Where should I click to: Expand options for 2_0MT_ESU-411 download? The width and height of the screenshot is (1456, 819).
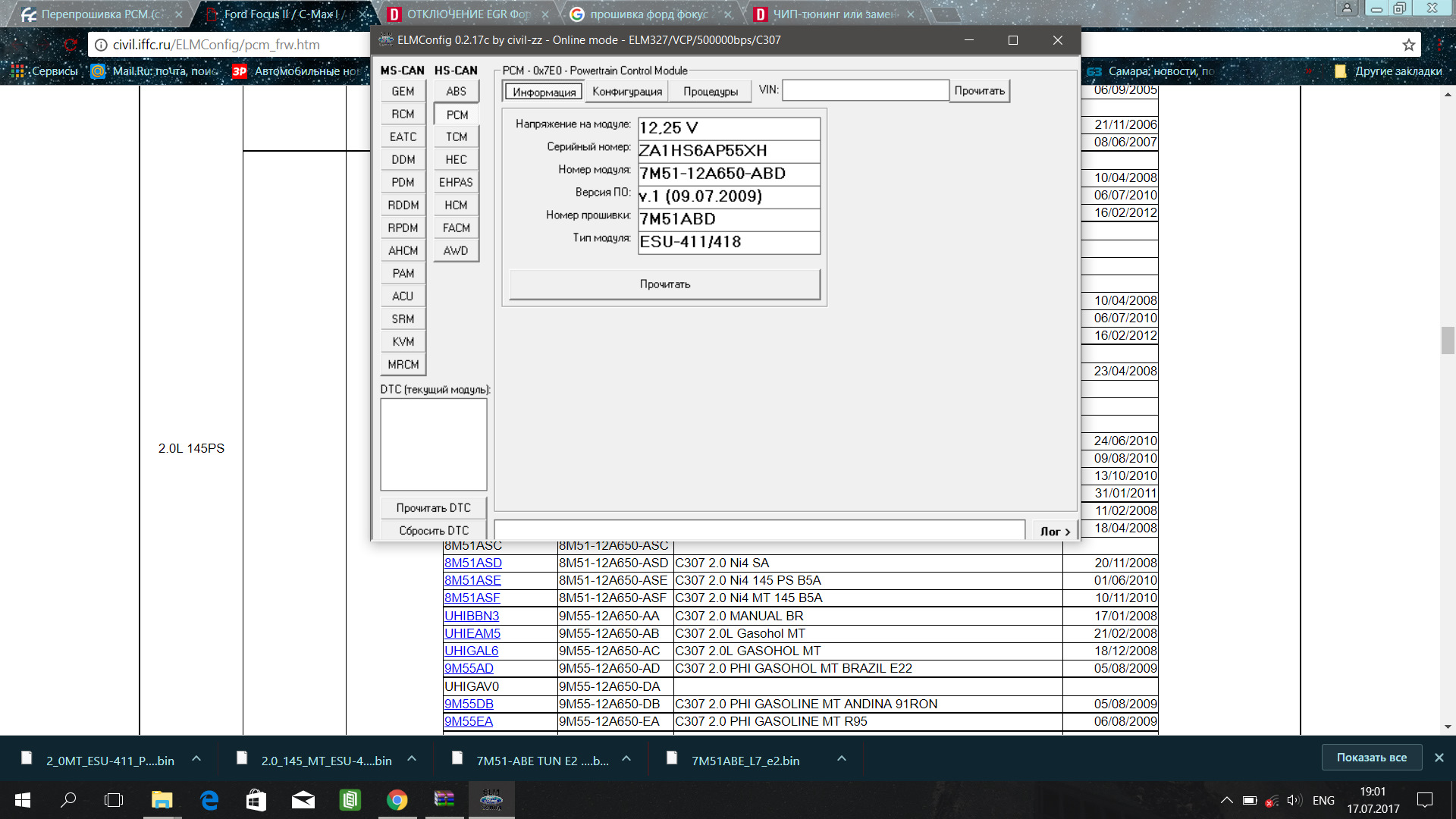click(196, 758)
